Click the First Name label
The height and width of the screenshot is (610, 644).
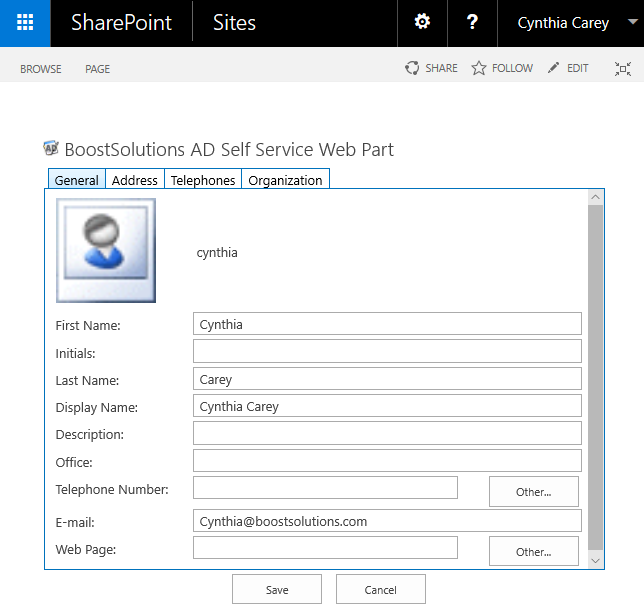coord(88,325)
